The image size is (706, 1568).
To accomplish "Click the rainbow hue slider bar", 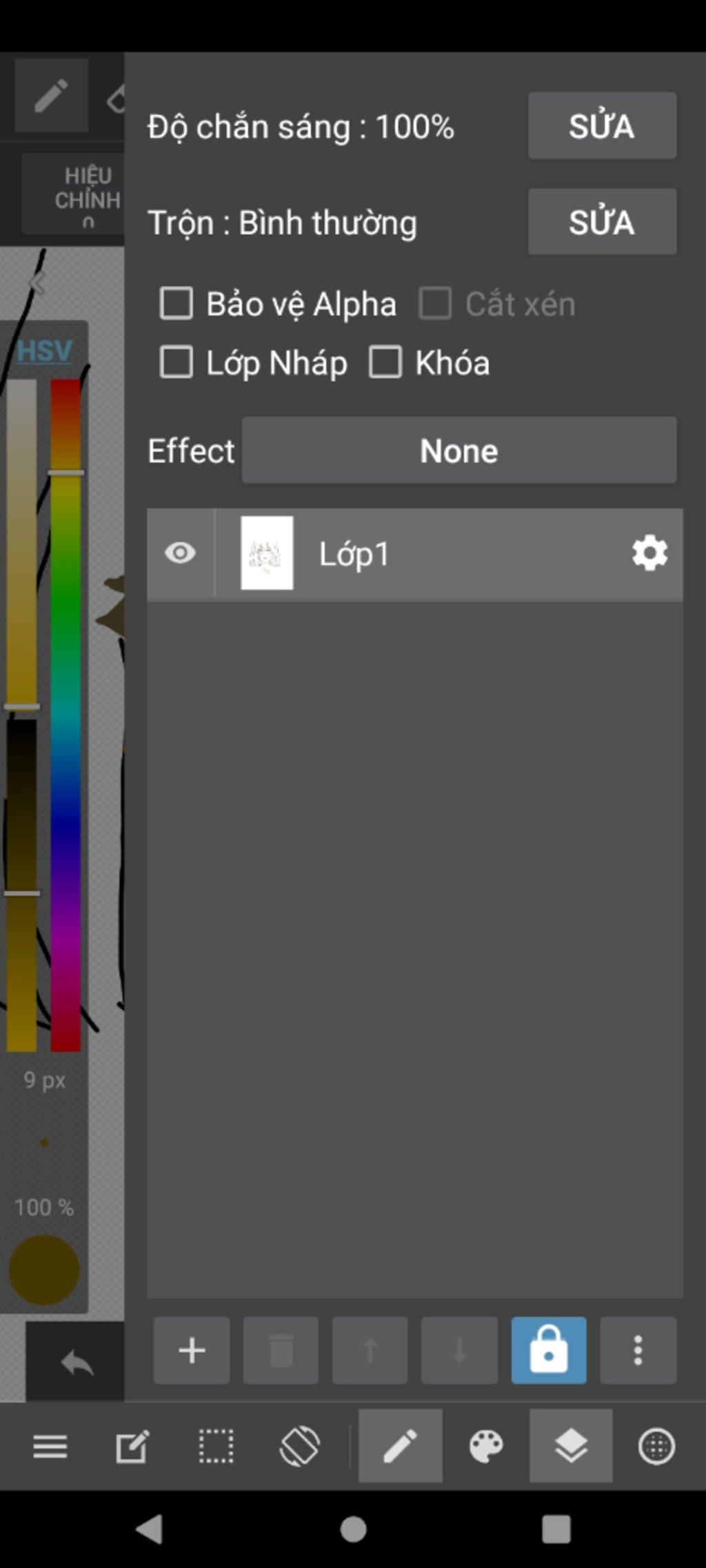I will point(65,715).
